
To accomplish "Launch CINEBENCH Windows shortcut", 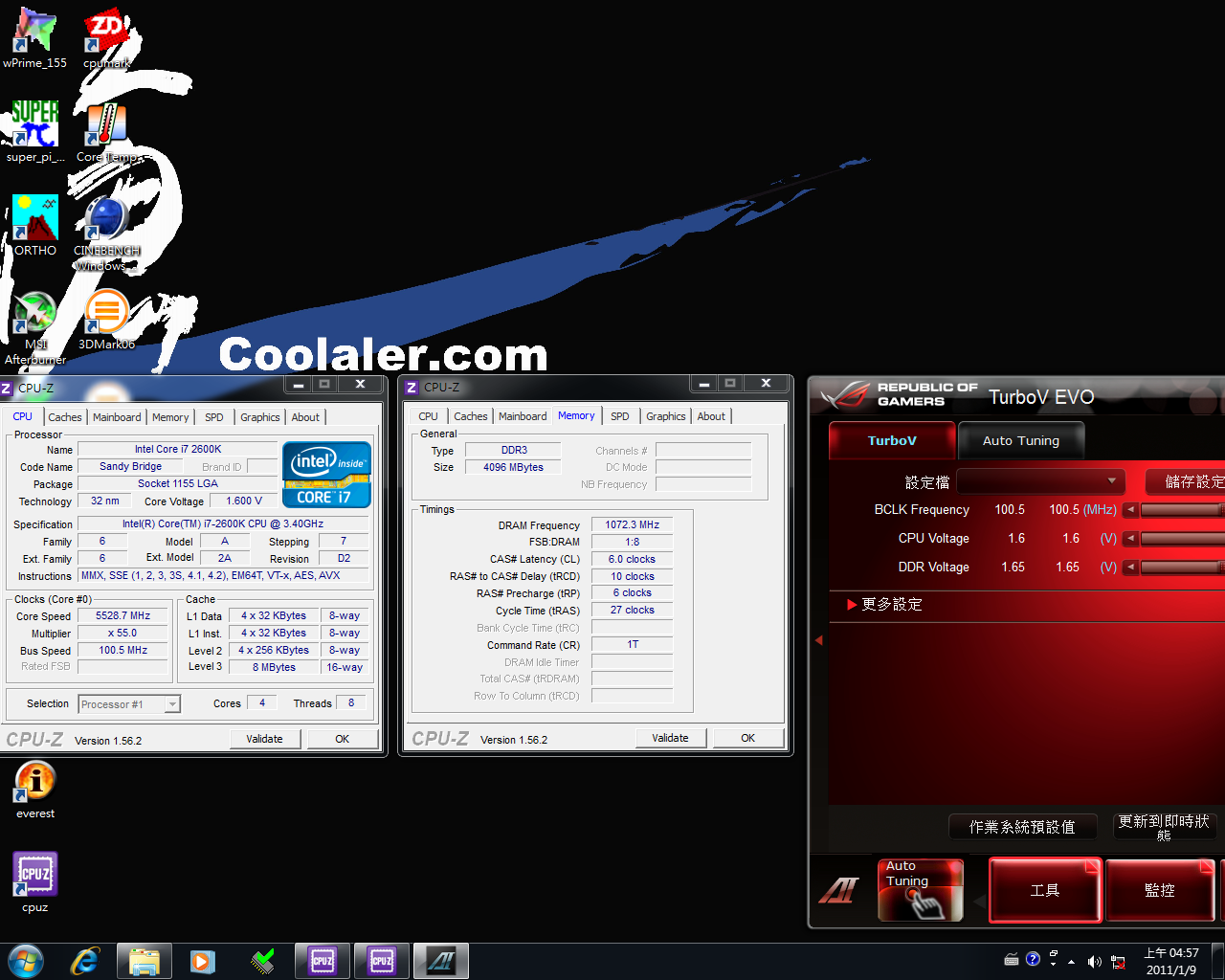I will pyautogui.click(x=106, y=234).
